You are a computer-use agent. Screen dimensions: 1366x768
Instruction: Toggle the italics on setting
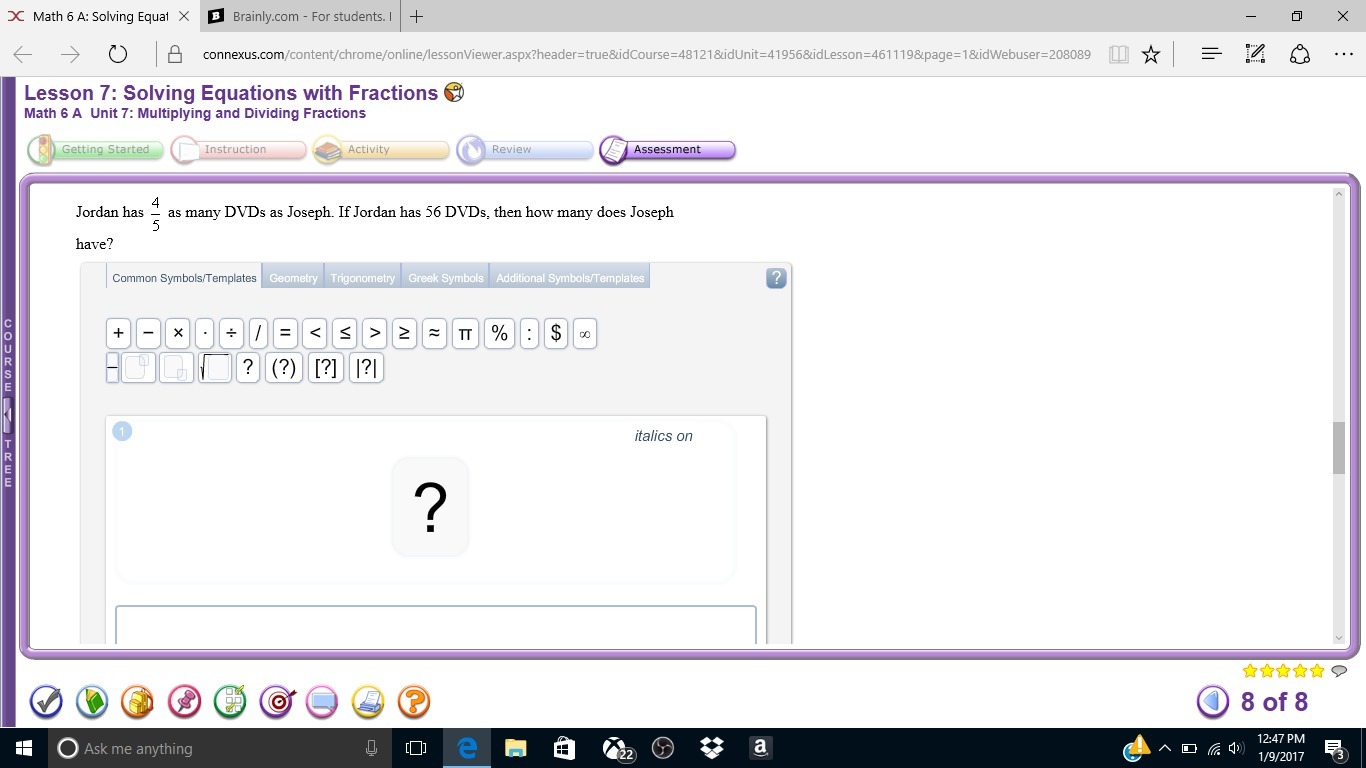(x=663, y=436)
